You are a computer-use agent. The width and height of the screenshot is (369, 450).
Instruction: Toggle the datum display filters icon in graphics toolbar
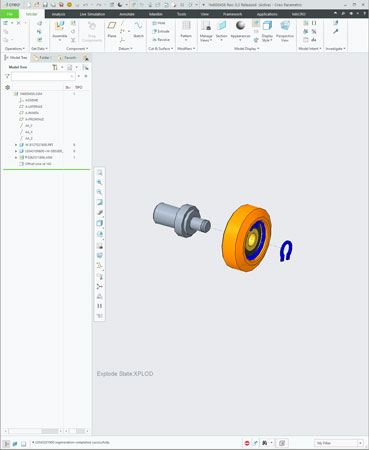[100, 266]
